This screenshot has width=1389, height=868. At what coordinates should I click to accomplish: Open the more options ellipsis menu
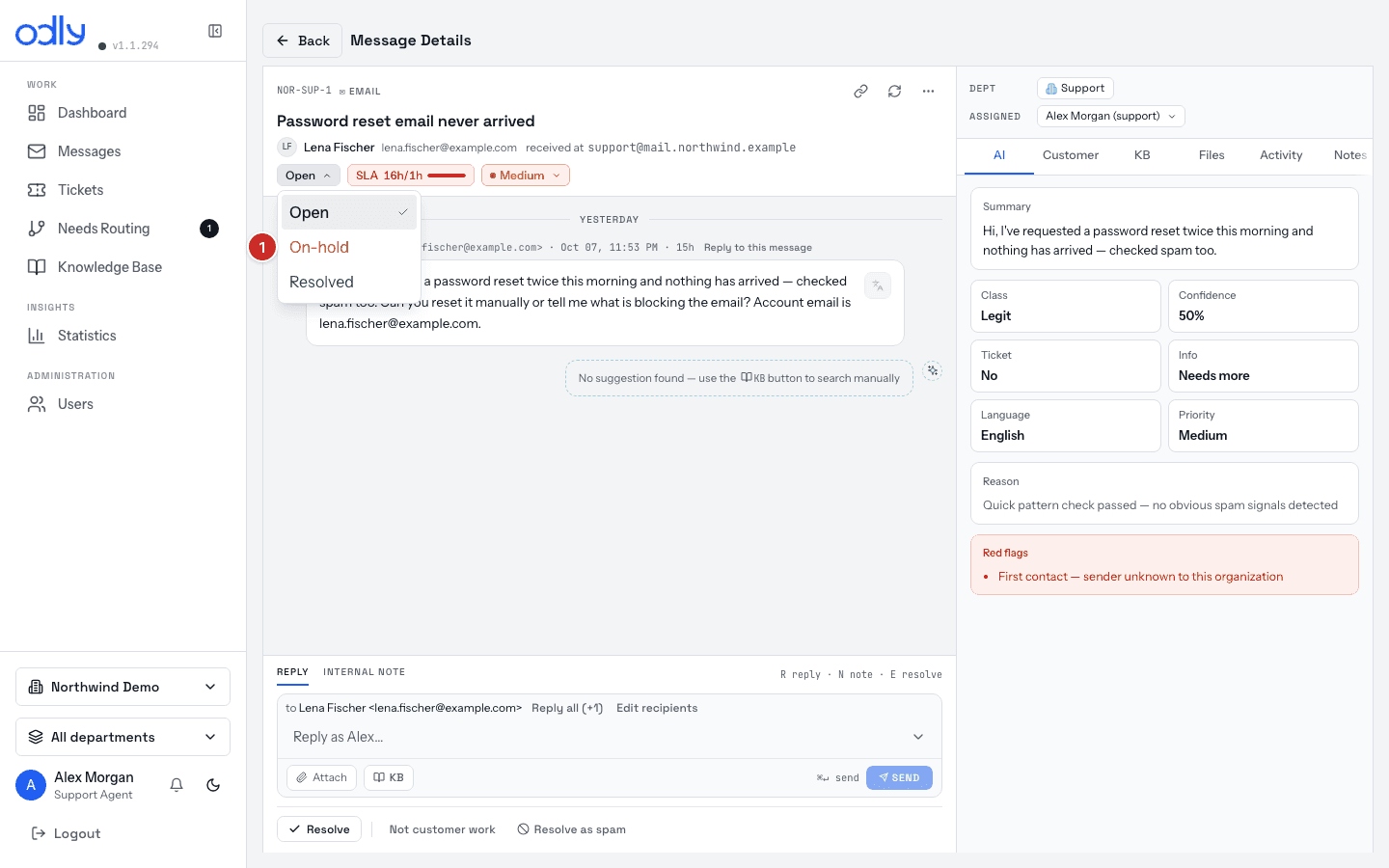pyautogui.click(x=928, y=92)
